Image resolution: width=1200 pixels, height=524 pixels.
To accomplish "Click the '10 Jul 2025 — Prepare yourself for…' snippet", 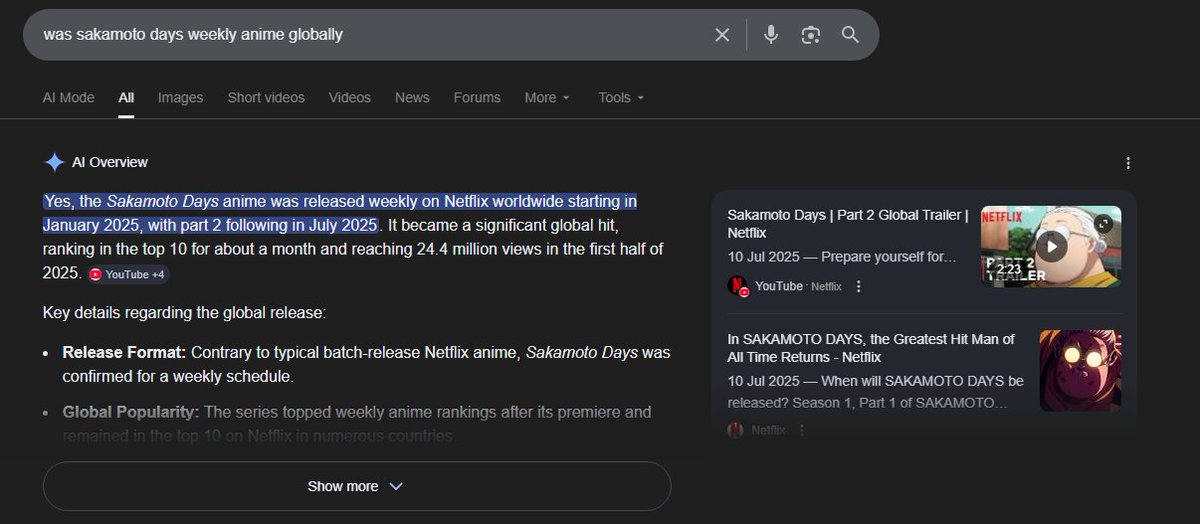I will 842,257.
